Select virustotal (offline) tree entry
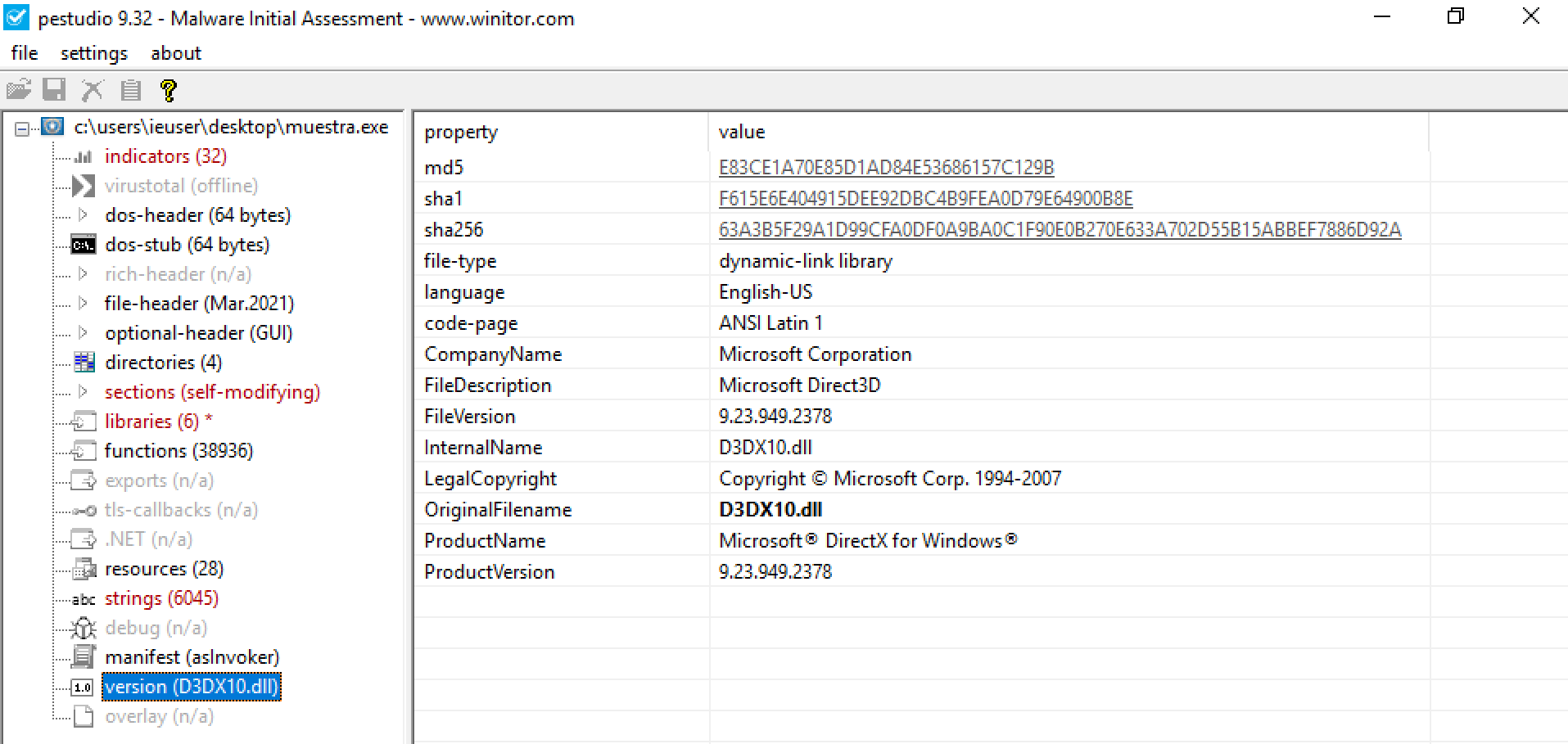 (181, 186)
